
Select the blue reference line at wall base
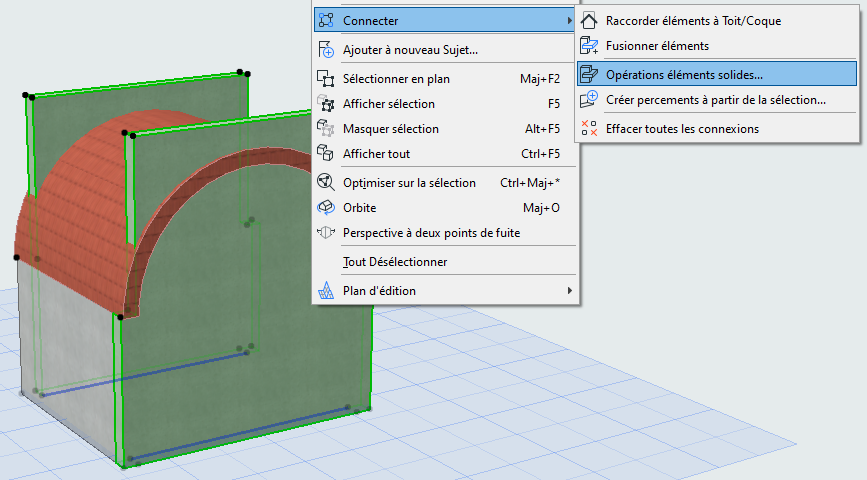(x=240, y=432)
